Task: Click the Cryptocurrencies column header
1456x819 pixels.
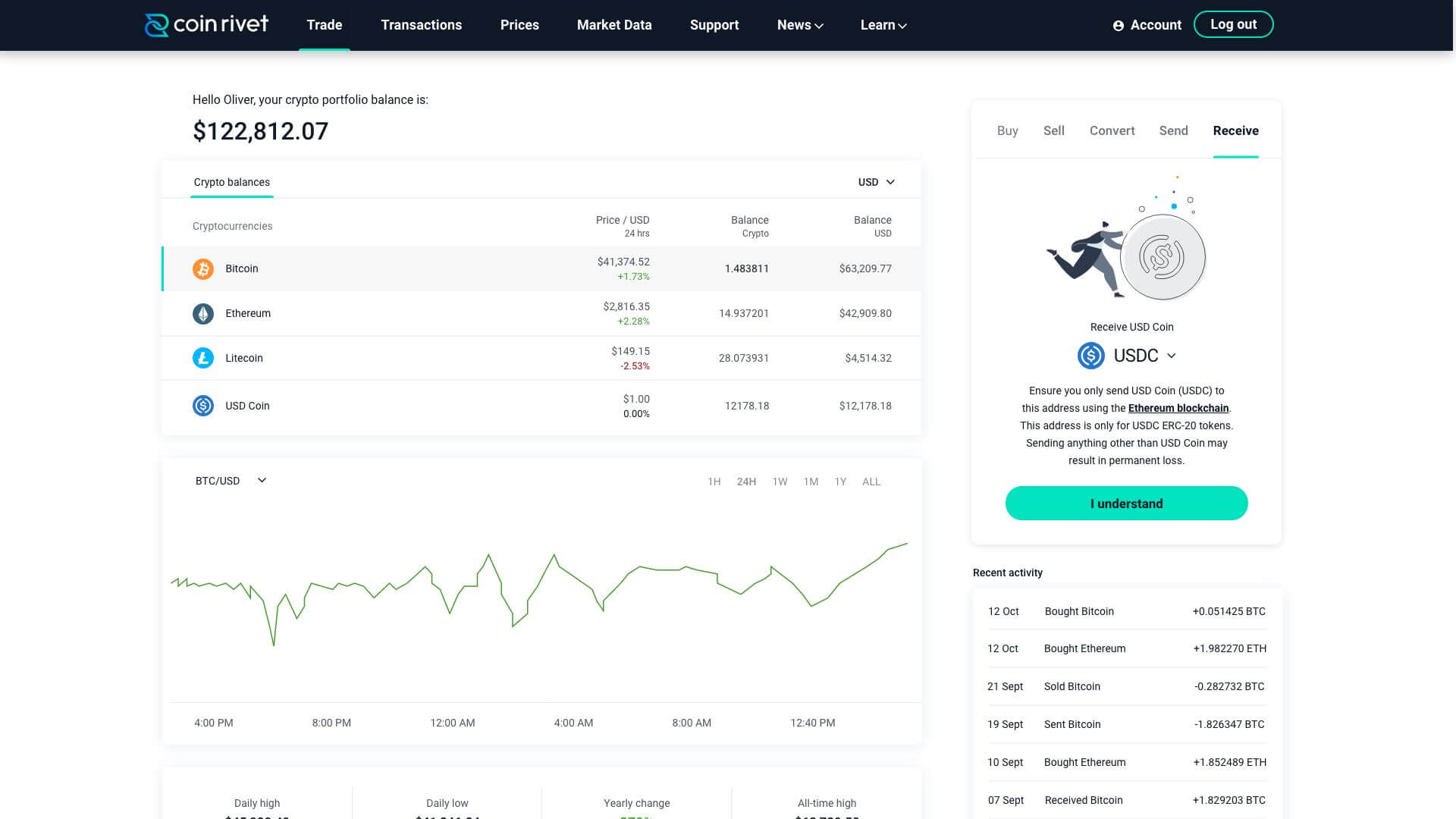Action: (232, 226)
